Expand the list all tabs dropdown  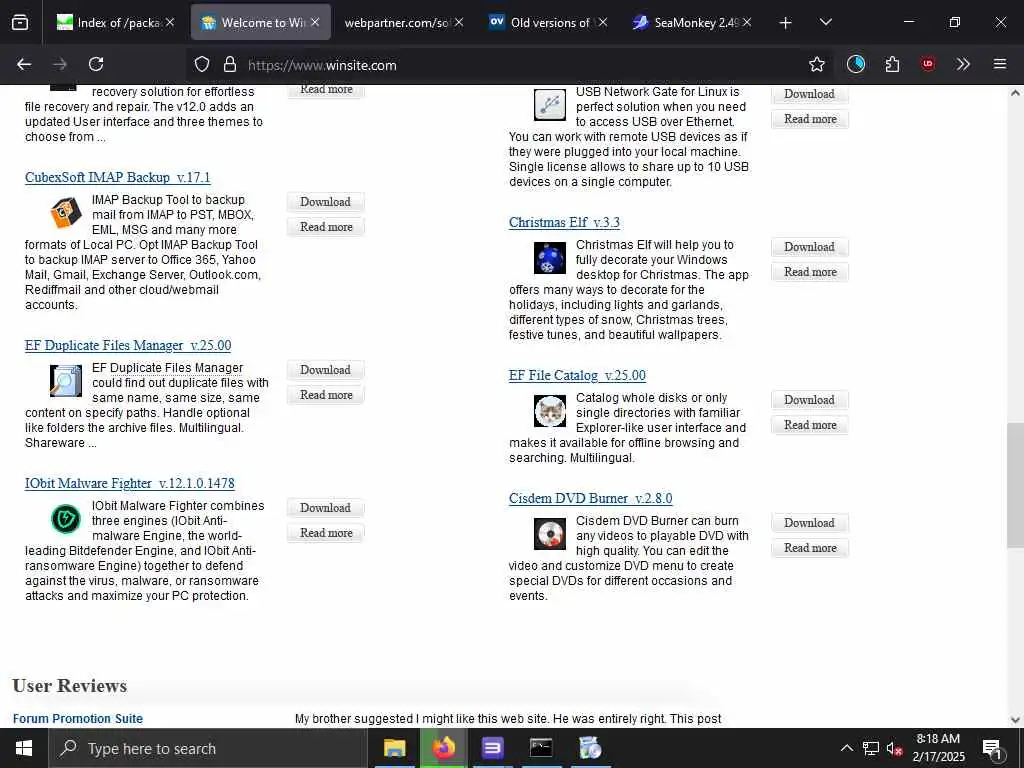[825, 22]
